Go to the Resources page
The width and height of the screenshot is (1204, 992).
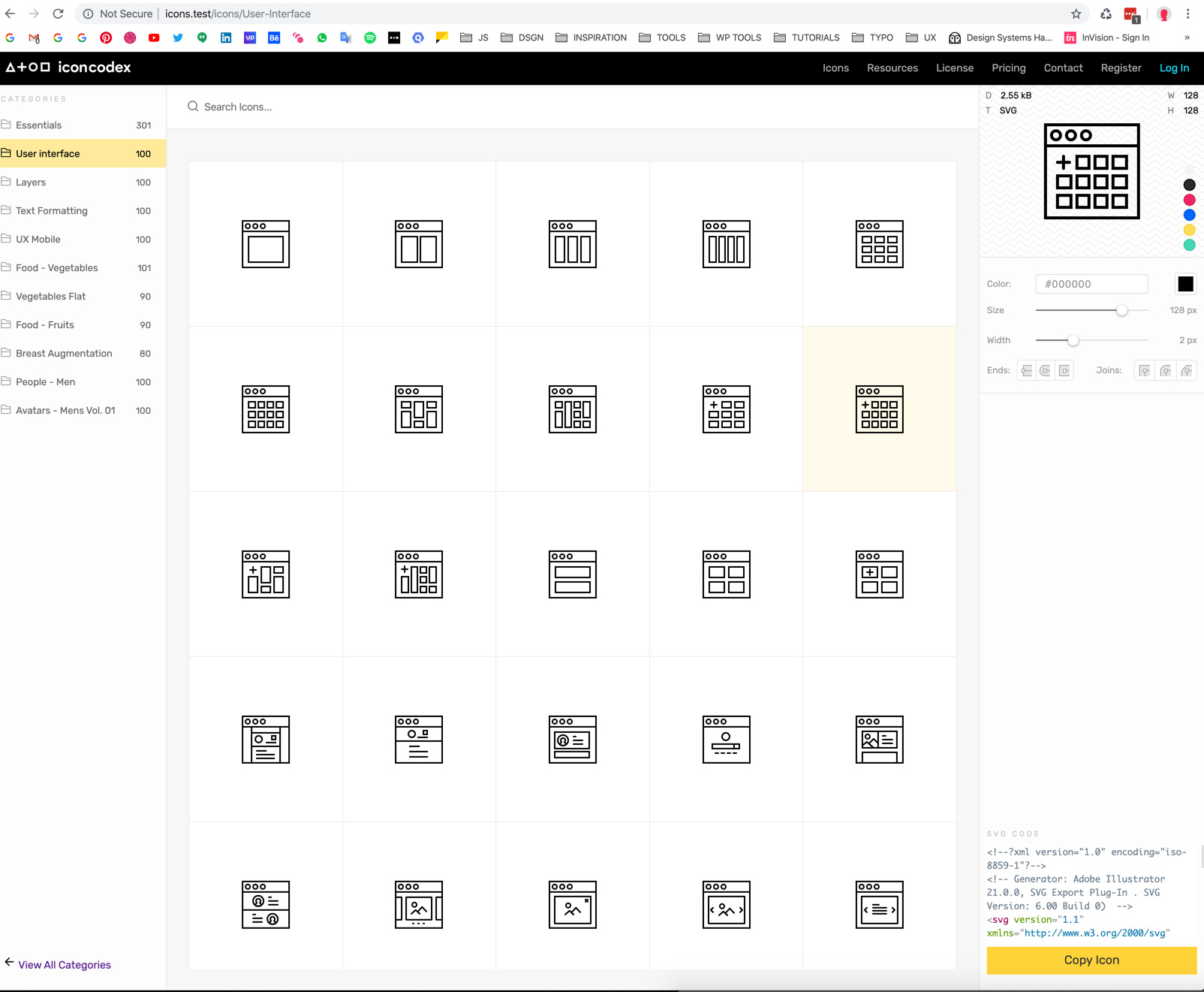(892, 68)
